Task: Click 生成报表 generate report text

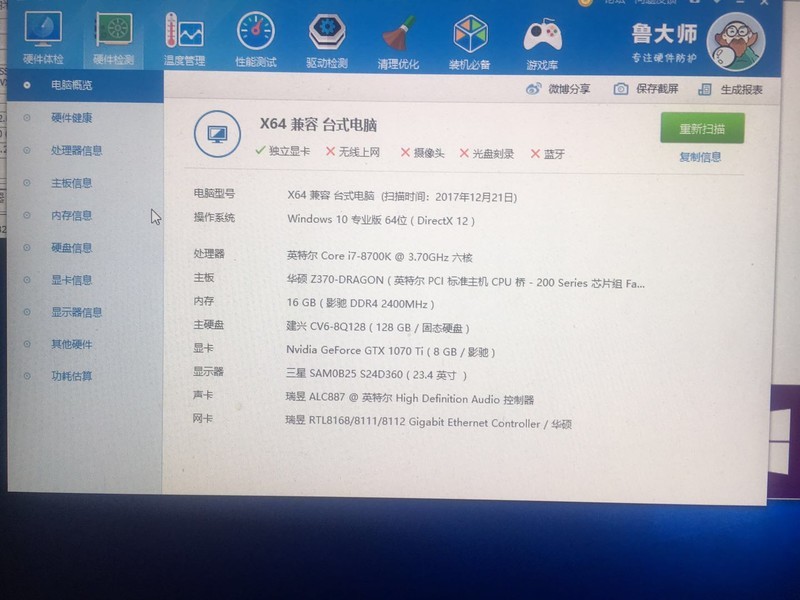Action: (741, 90)
